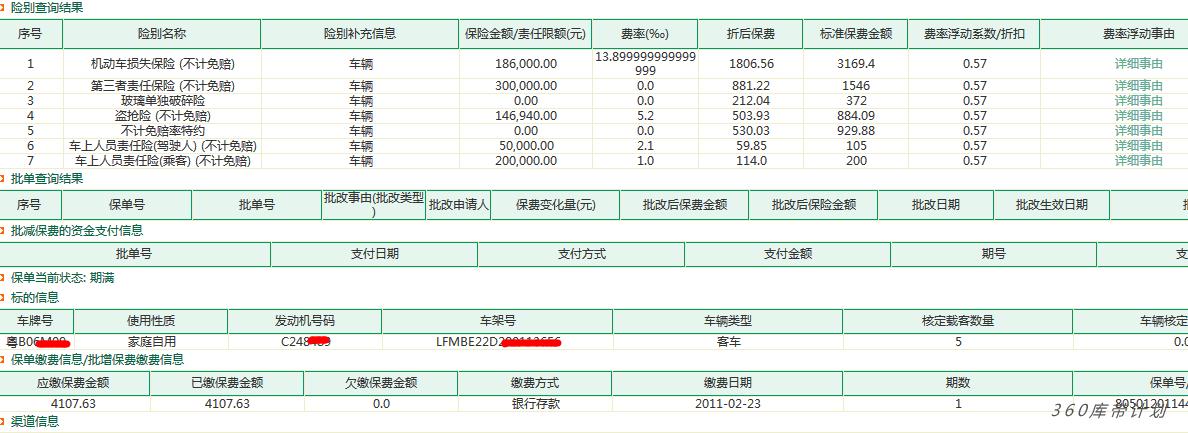Open 详细事由 link for 车上人员责任险(乘客) row

tap(1138, 160)
